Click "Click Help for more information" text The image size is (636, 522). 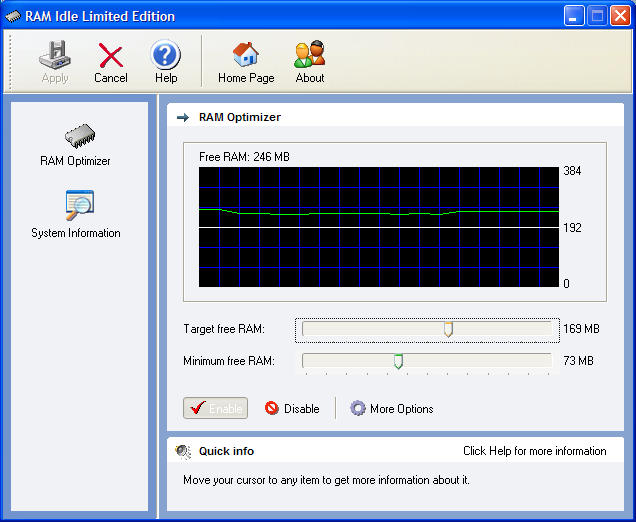[535, 451]
